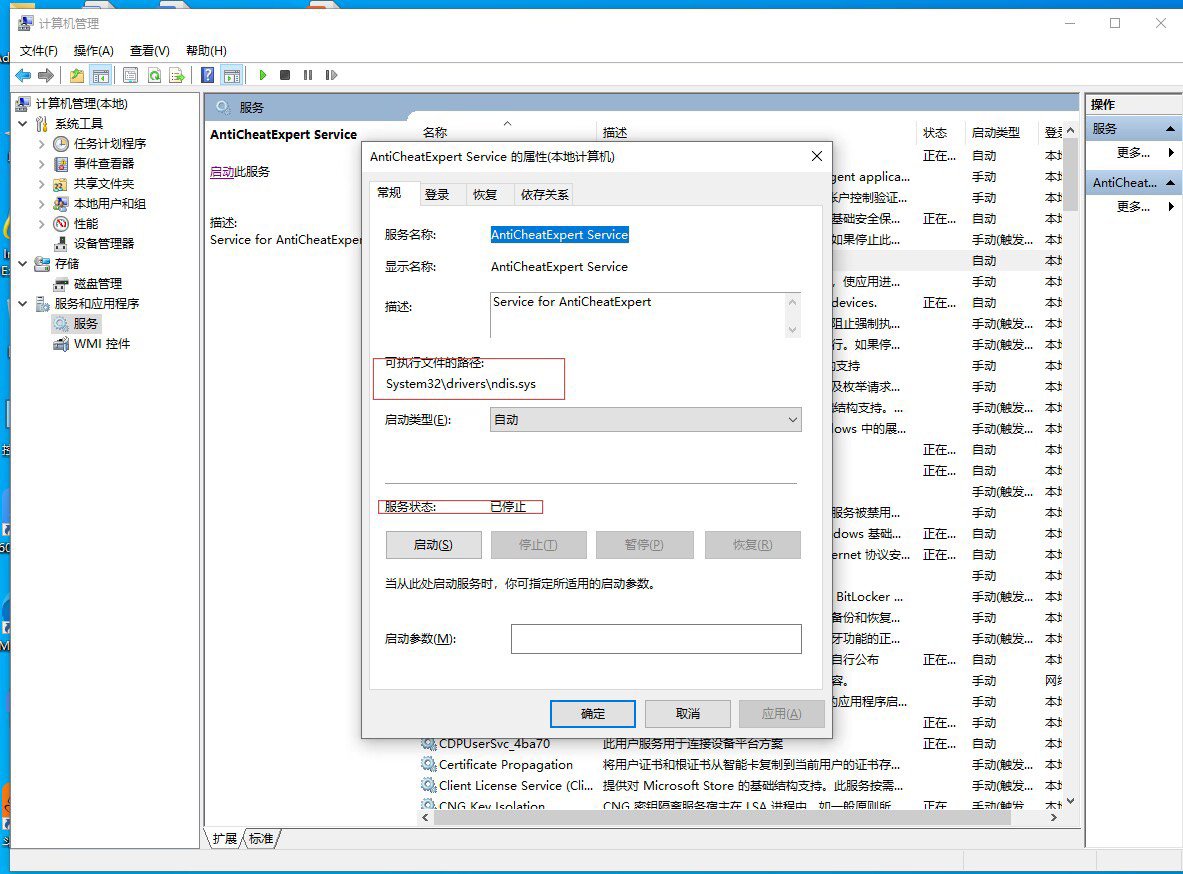The width and height of the screenshot is (1183, 874).
Task: Click the 启动(S) button
Action: coord(433,545)
